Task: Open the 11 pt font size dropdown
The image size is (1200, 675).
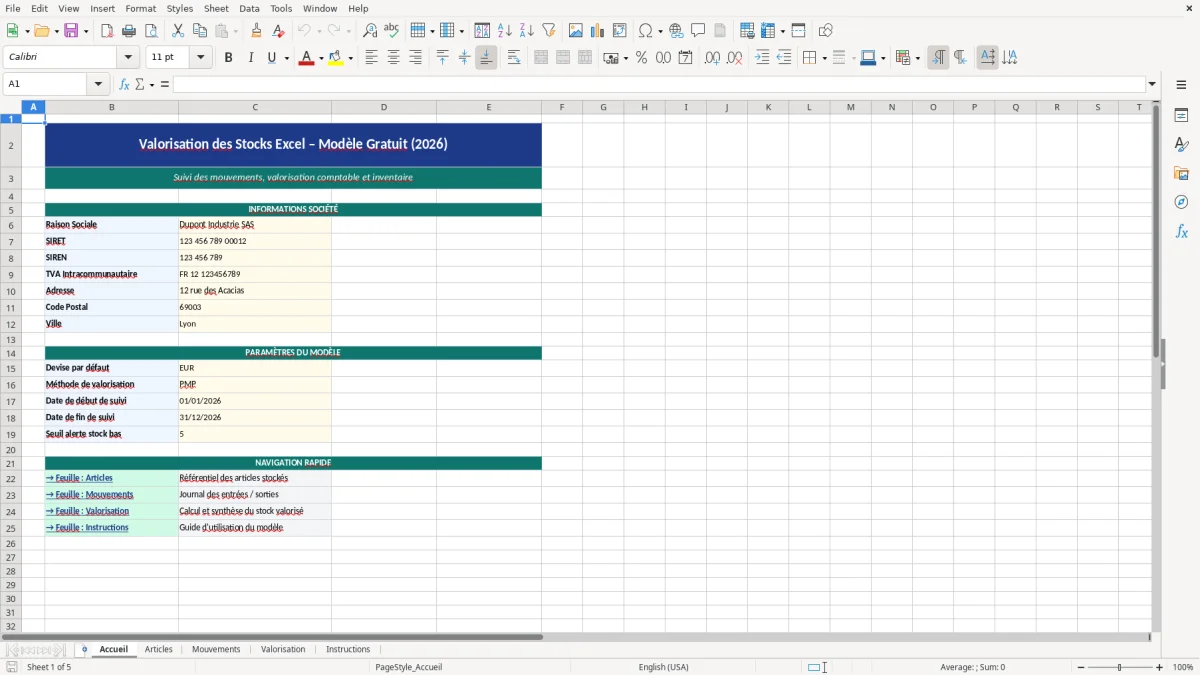Action: [201, 58]
